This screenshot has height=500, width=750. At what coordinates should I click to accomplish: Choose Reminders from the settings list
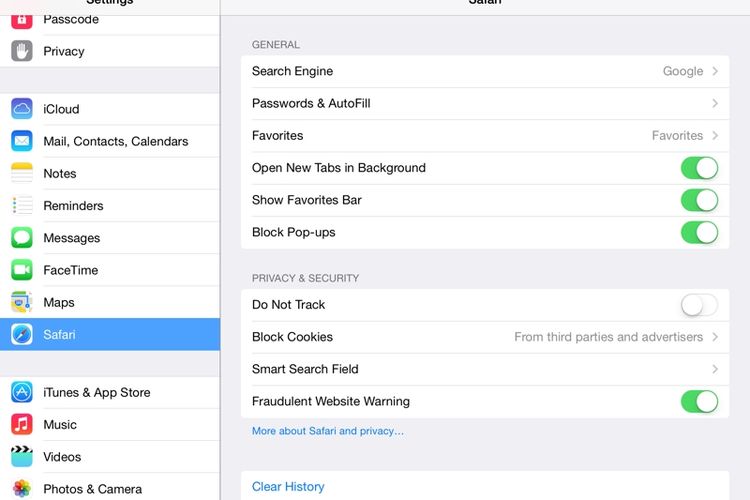(x=110, y=206)
